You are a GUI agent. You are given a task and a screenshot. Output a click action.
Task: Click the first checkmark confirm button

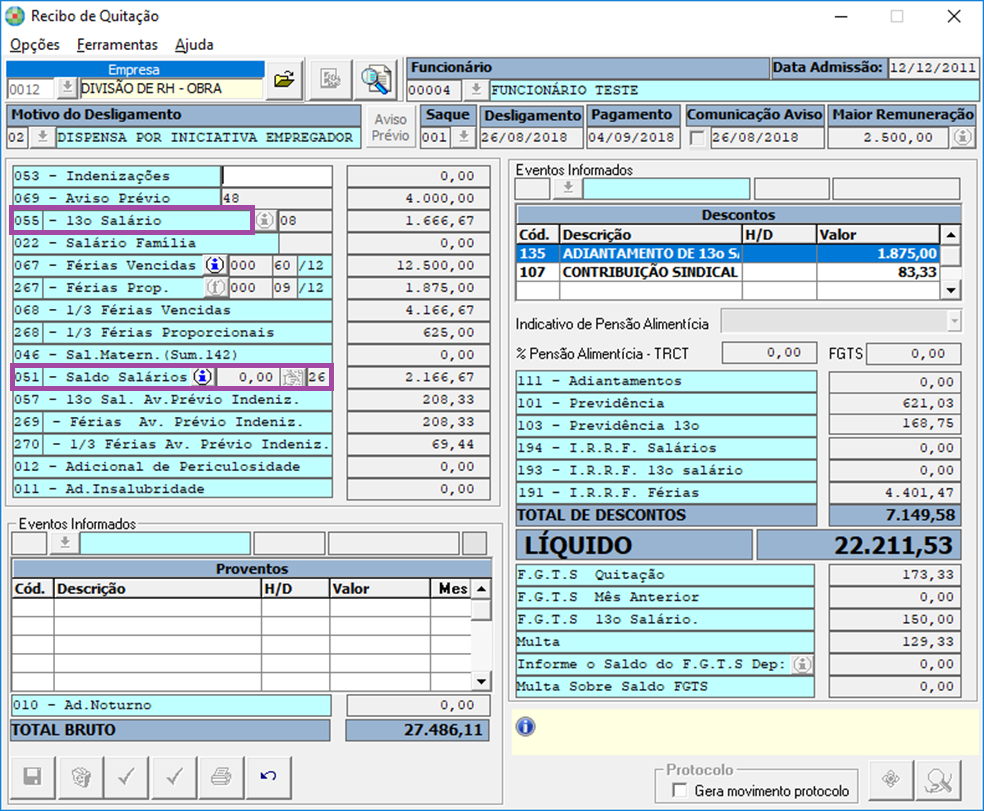(126, 777)
